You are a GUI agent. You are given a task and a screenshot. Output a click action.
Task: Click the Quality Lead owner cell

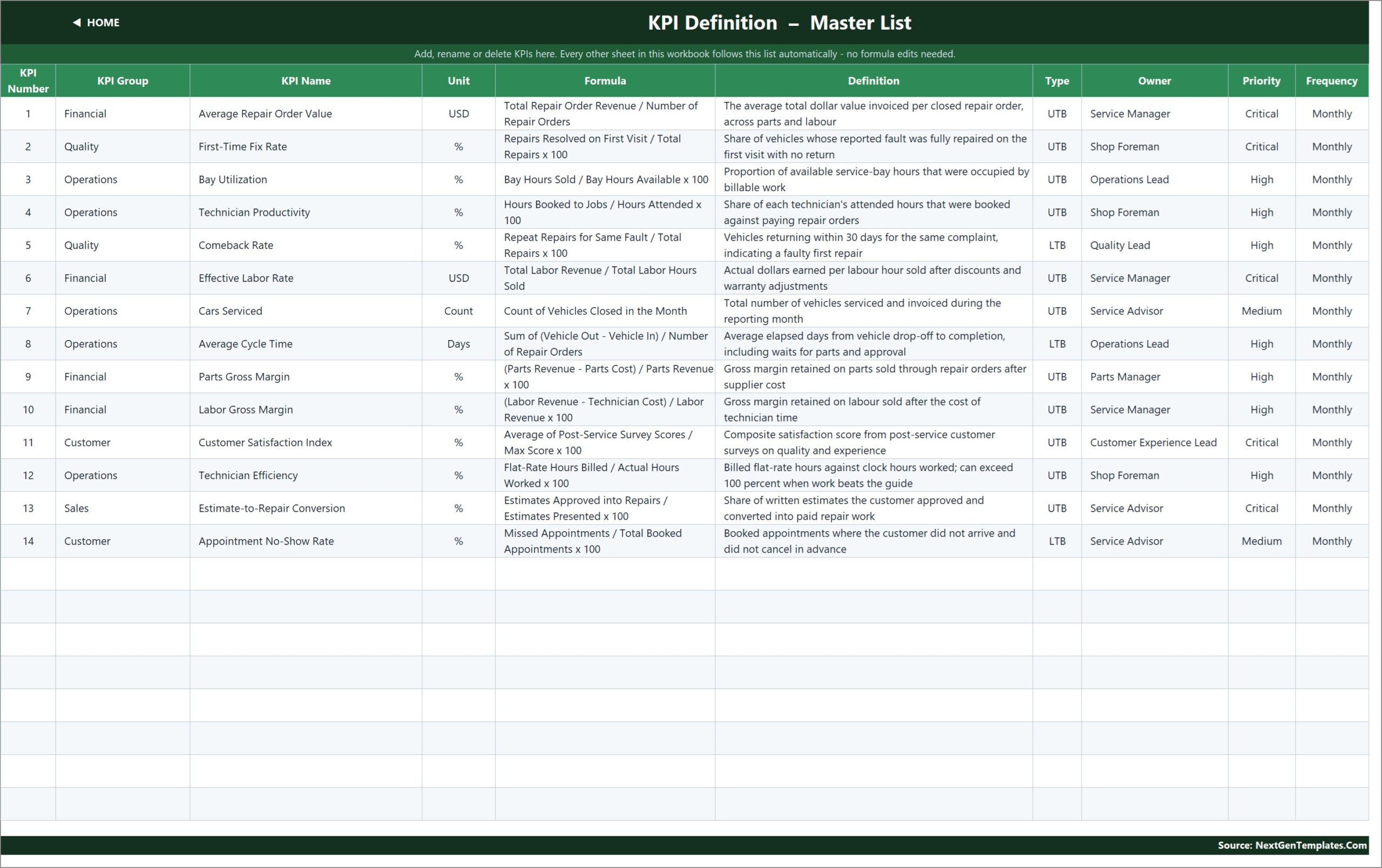1155,245
